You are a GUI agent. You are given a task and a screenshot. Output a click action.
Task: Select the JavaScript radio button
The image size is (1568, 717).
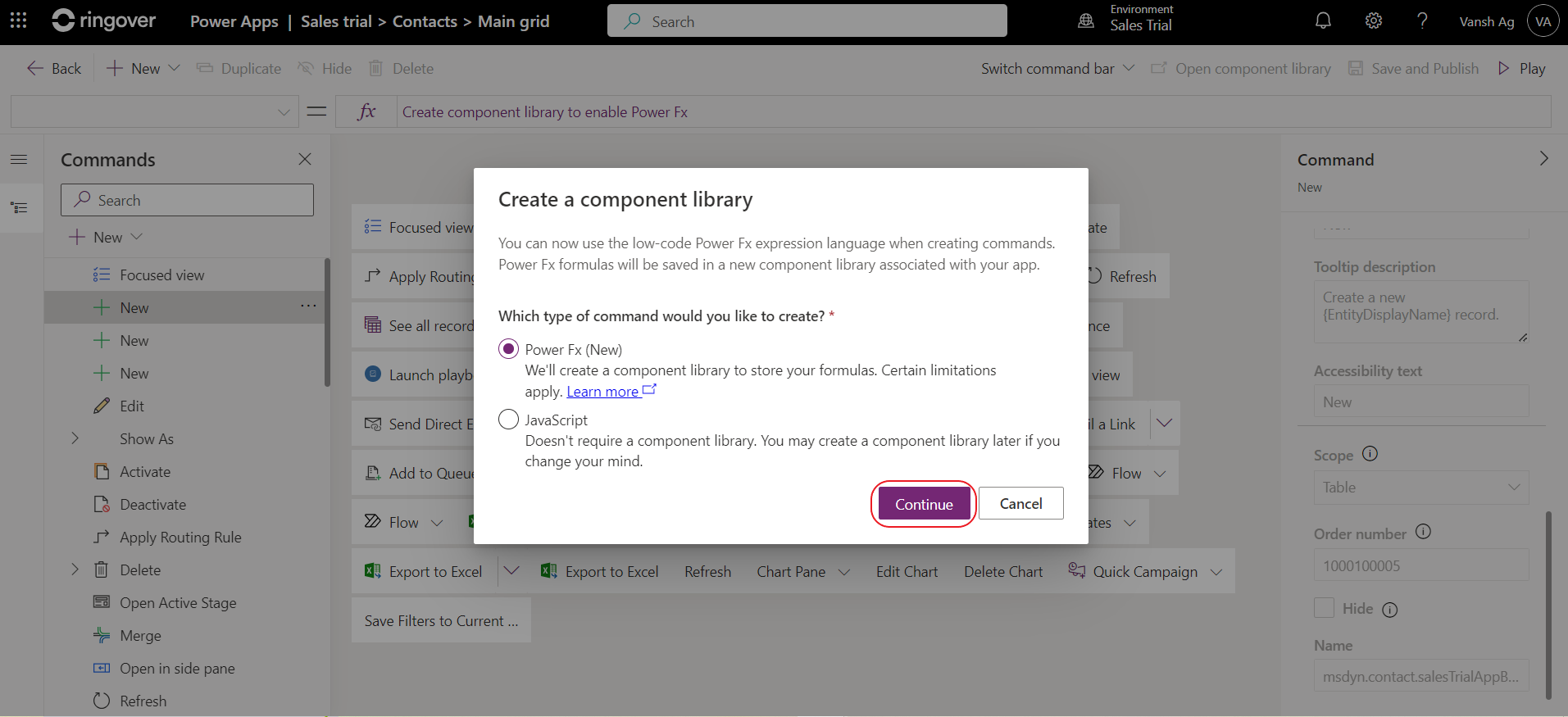[x=509, y=420]
